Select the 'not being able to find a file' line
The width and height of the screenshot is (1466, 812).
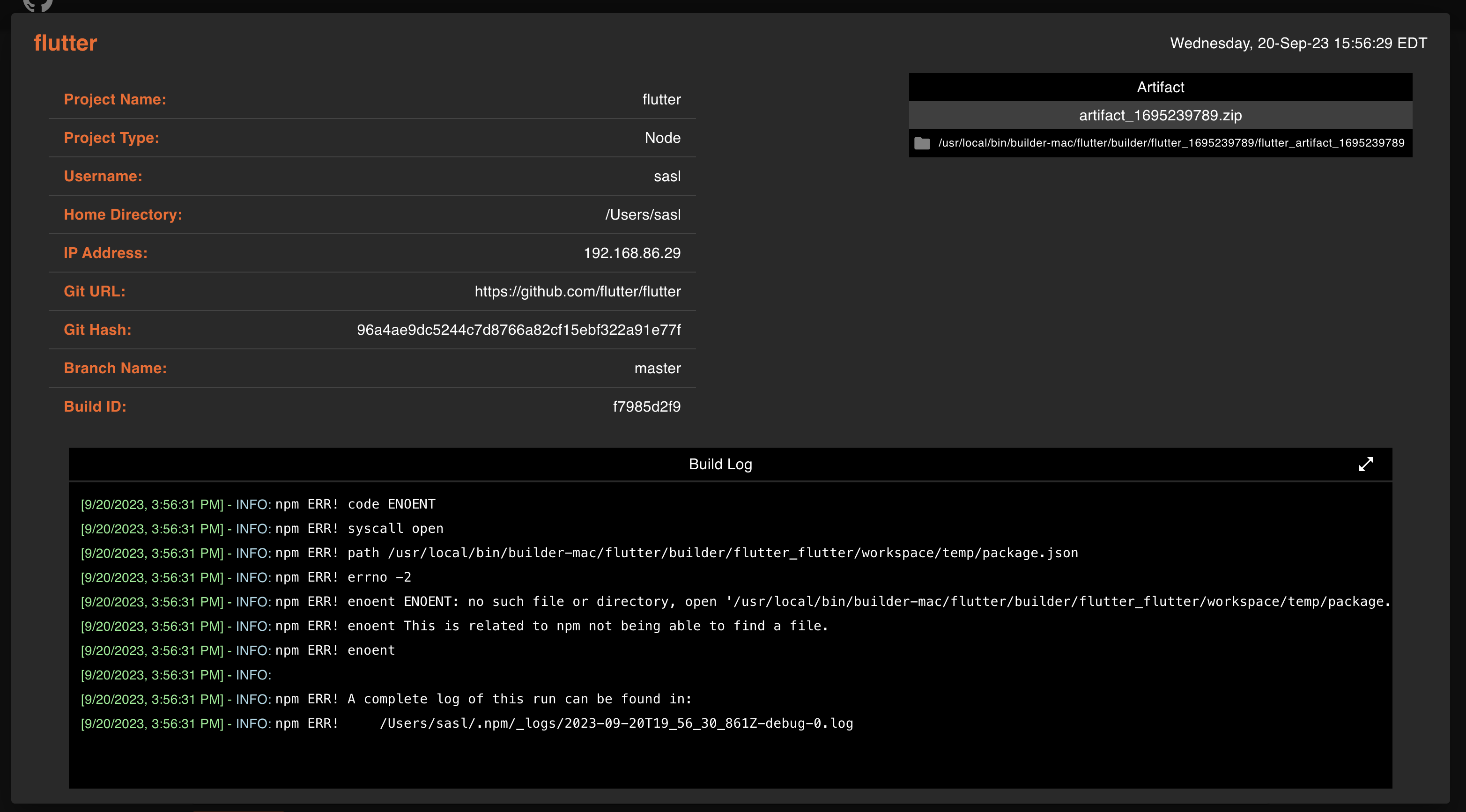coord(454,627)
